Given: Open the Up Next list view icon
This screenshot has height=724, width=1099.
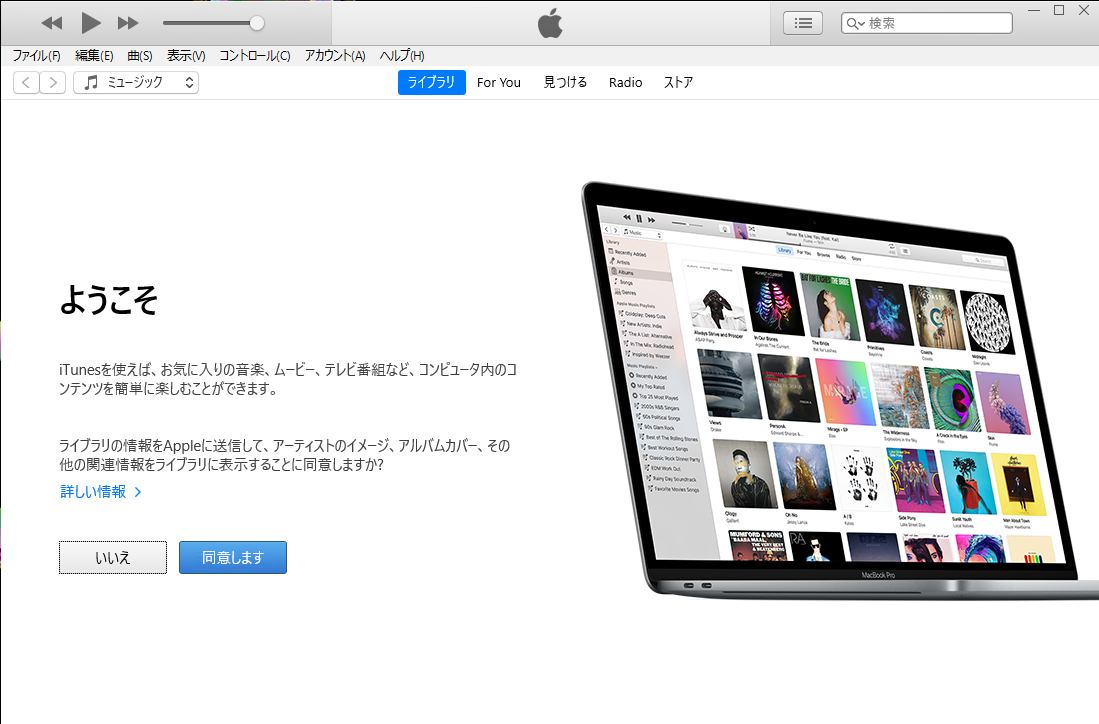Looking at the screenshot, I should [x=802, y=22].
